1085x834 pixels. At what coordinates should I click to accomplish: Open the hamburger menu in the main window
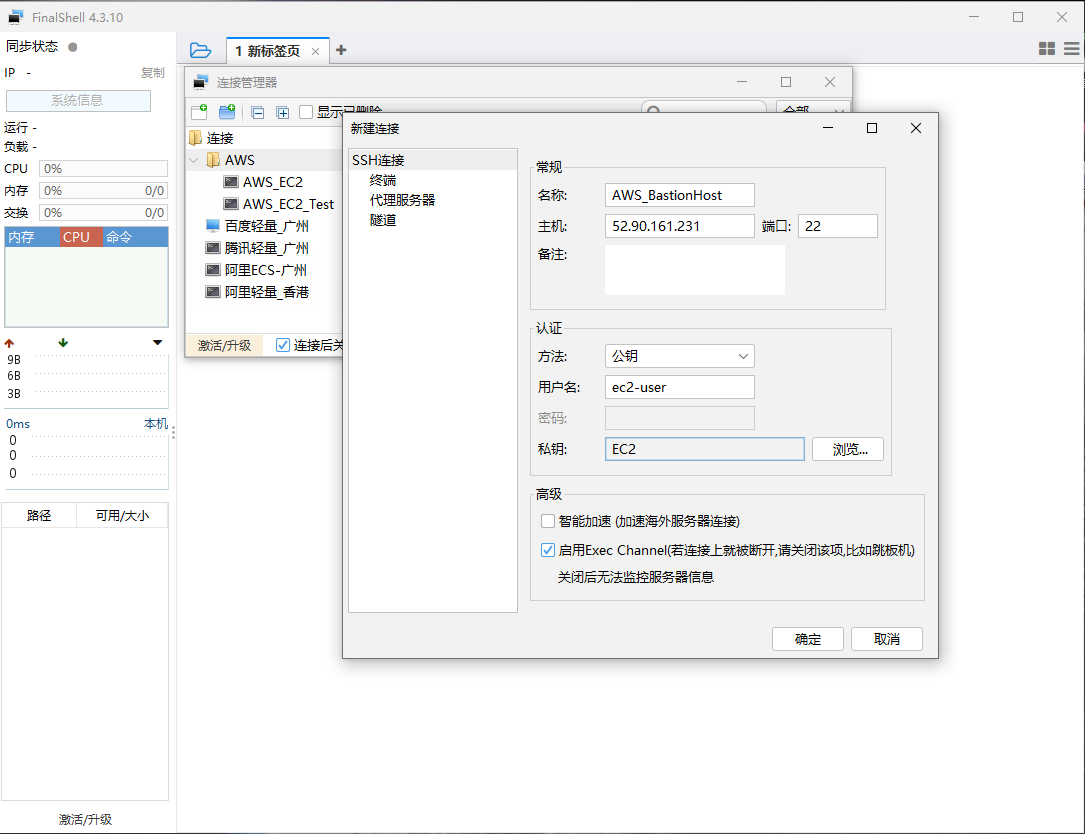[x=1072, y=48]
